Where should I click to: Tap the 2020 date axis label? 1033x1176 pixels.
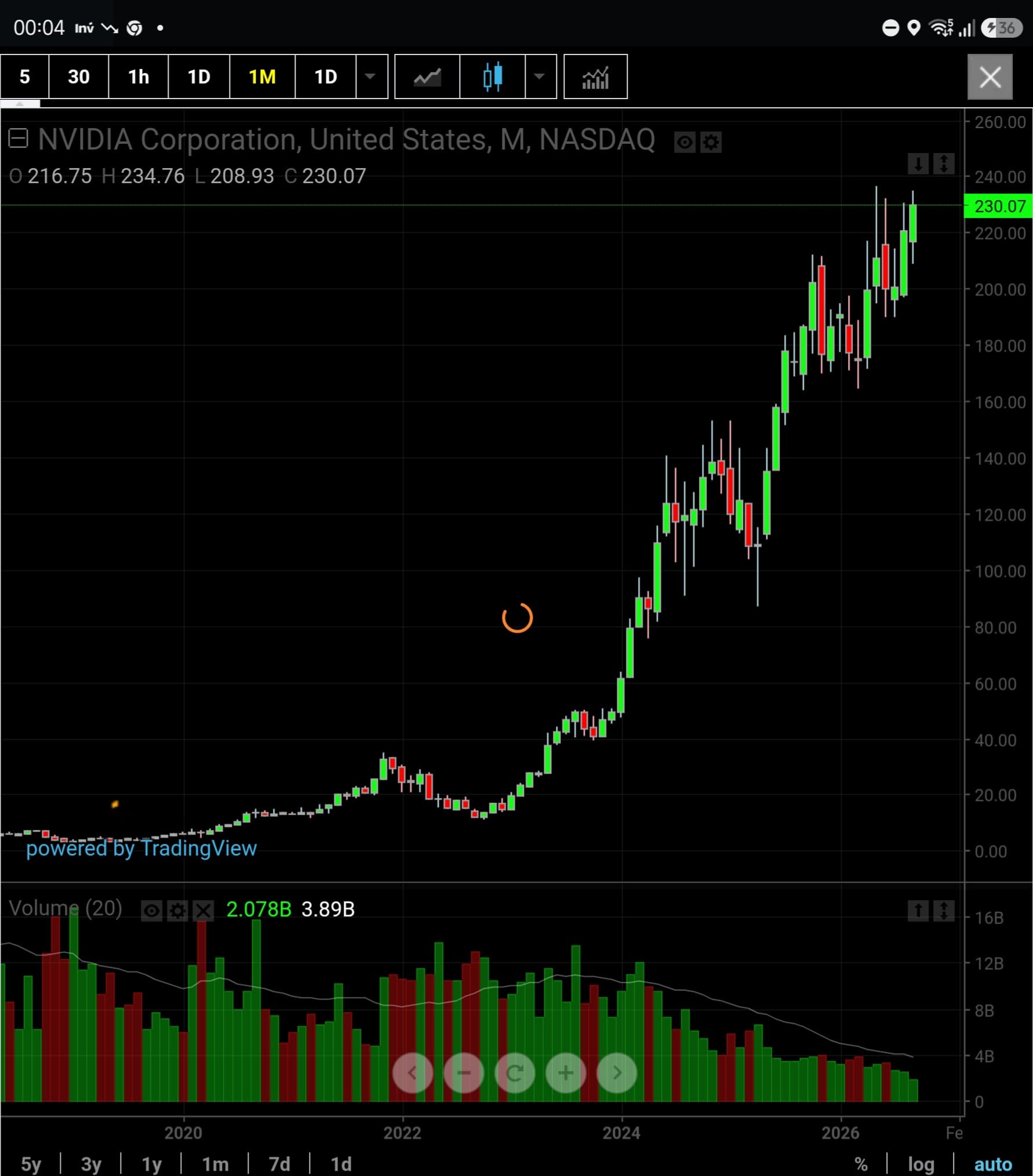pyautogui.click(x=183, y=1133)
